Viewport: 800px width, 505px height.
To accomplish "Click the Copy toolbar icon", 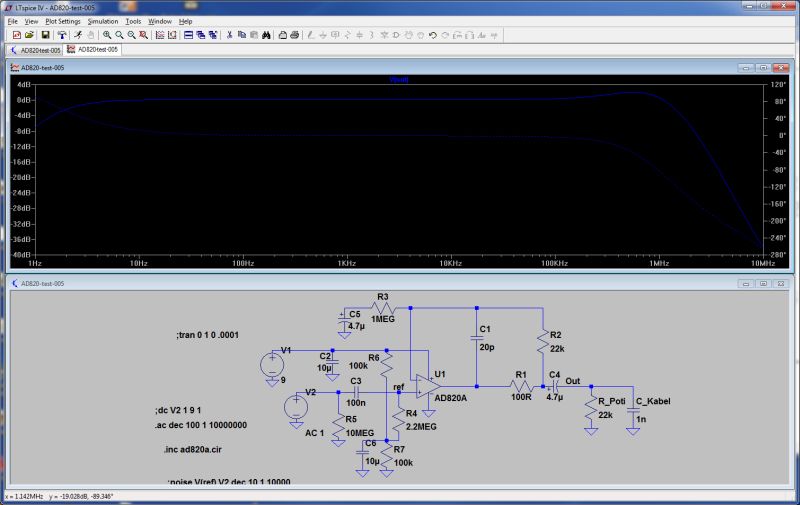I will pyautogui.click(x=241, y=35).
